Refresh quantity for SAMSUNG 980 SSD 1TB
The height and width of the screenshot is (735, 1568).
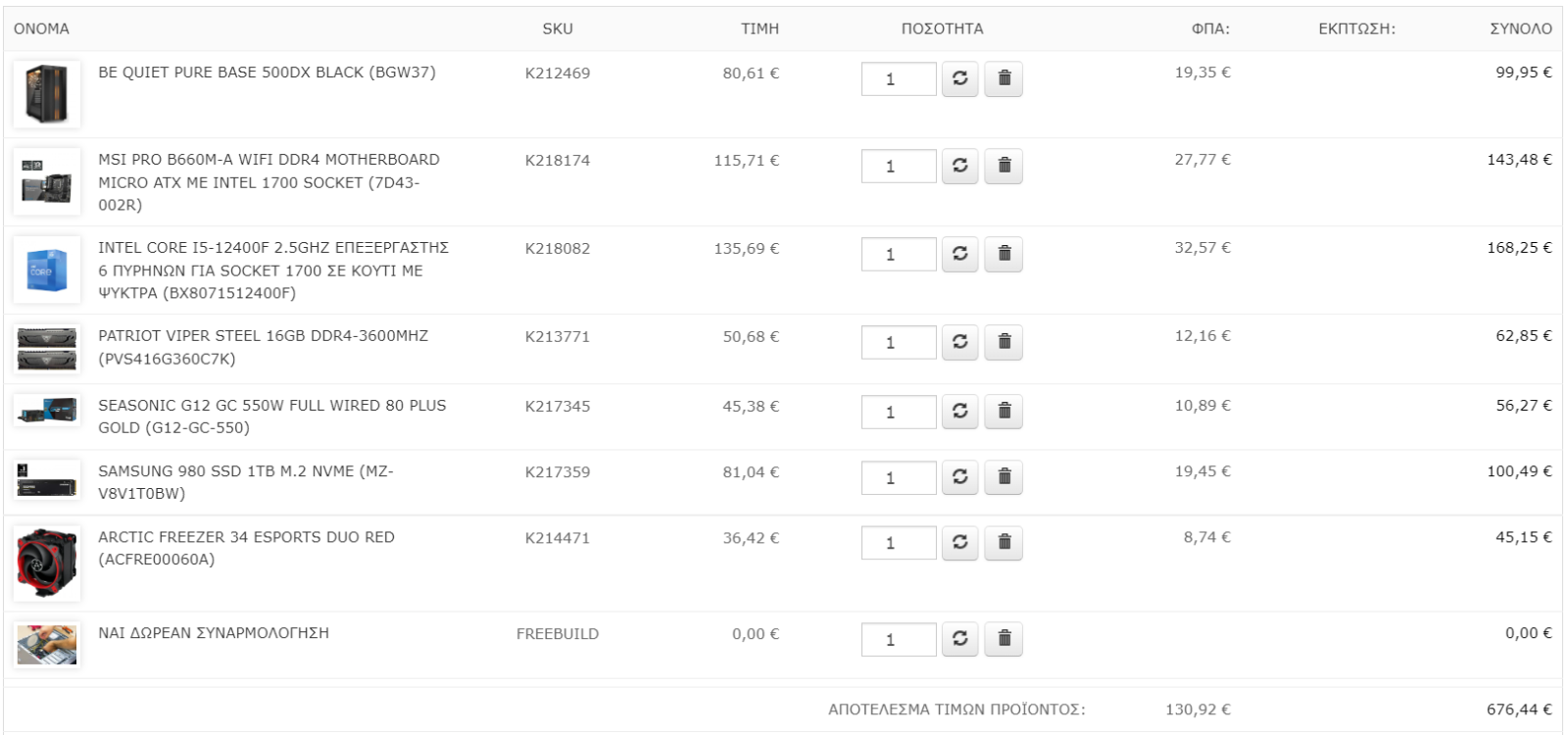[960, 477]
